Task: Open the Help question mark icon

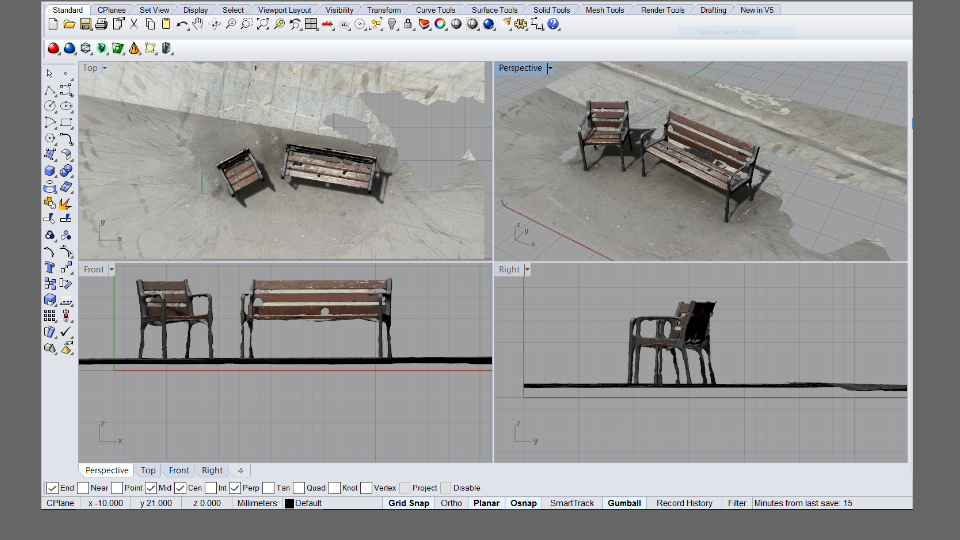Action: click(553, 24)
